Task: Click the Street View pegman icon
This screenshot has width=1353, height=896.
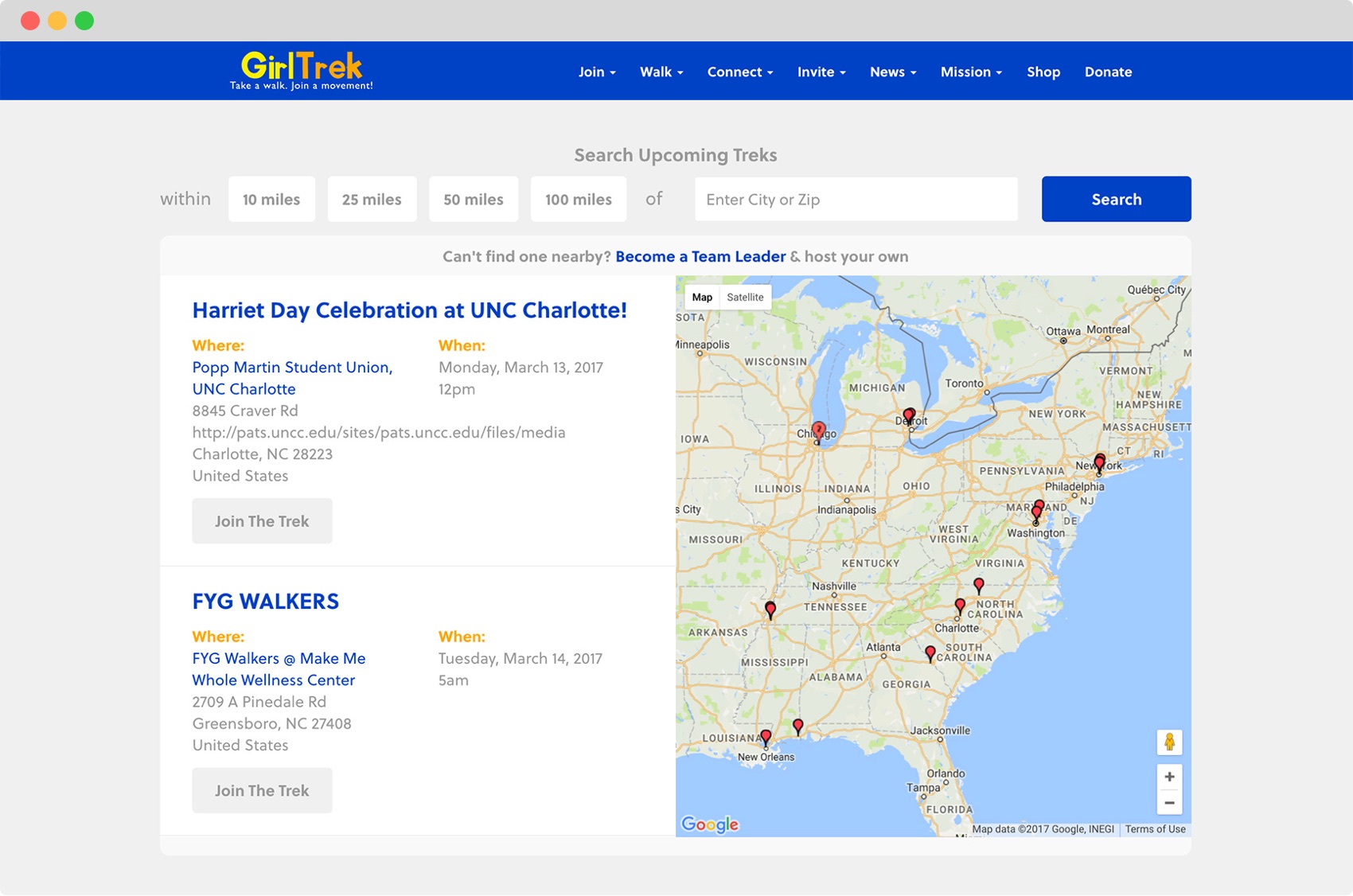Action: (x=1169, y=742)
